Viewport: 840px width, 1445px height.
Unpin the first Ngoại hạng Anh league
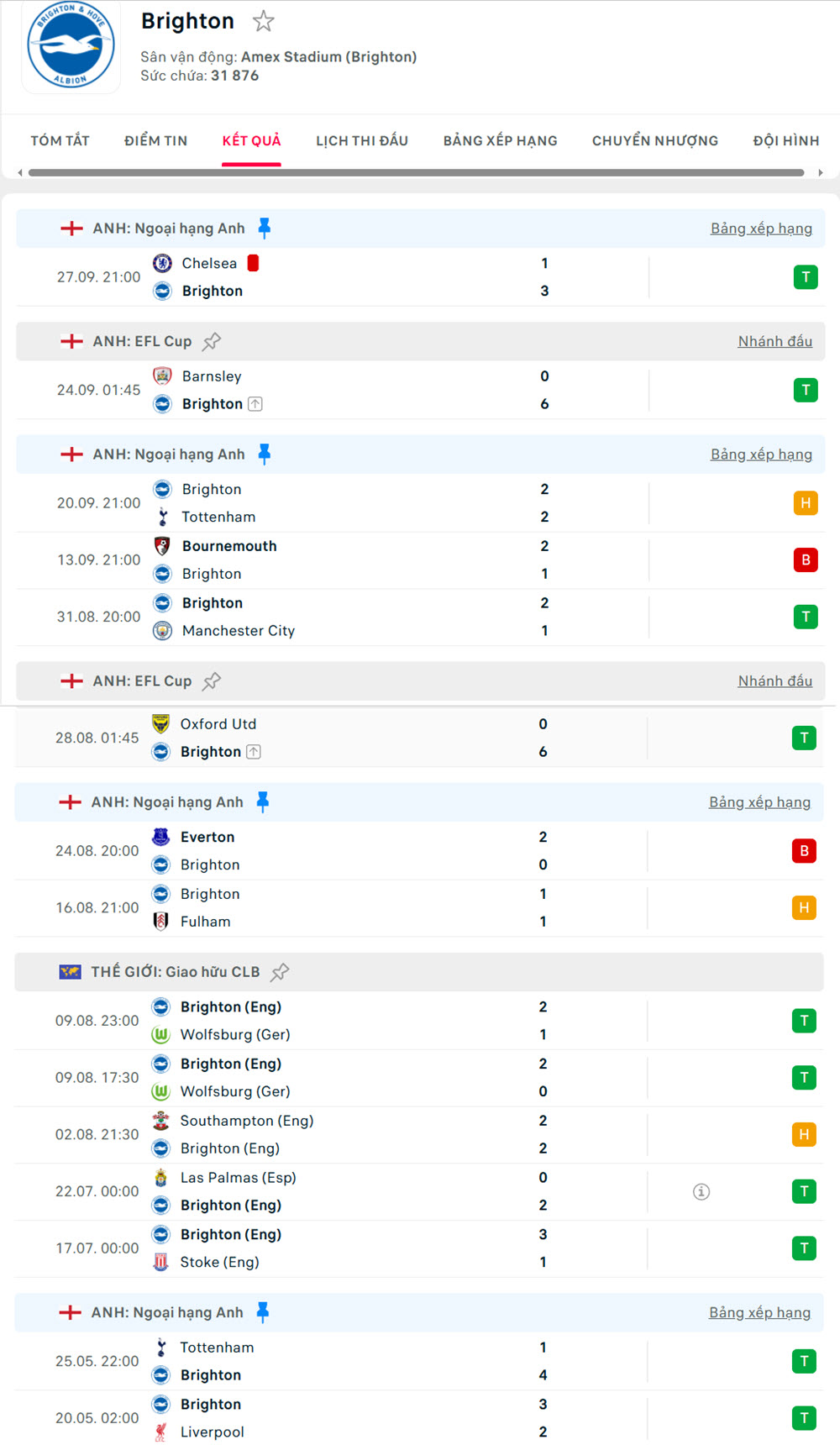click(x=265, y=229)
